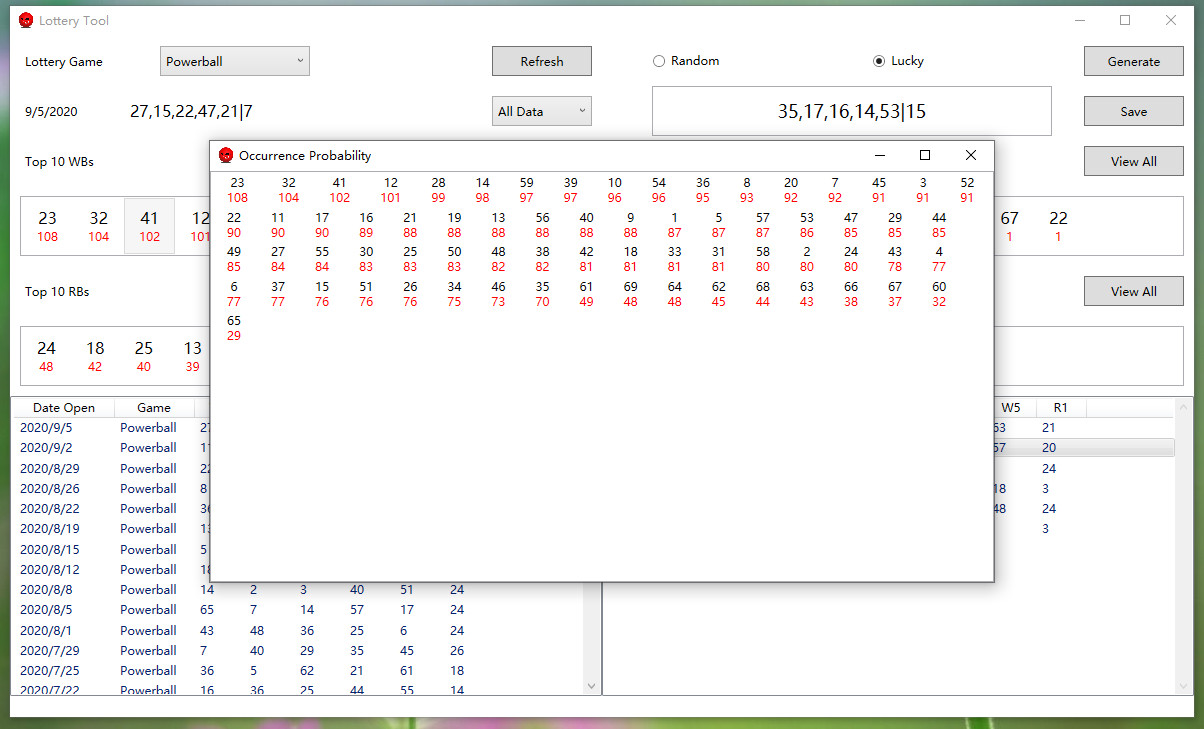Click highlighted white ball 41 in Top 10 WBs
Image resolution: width=1204 pixels, height=729 pixels.
[x=149, y=226]
